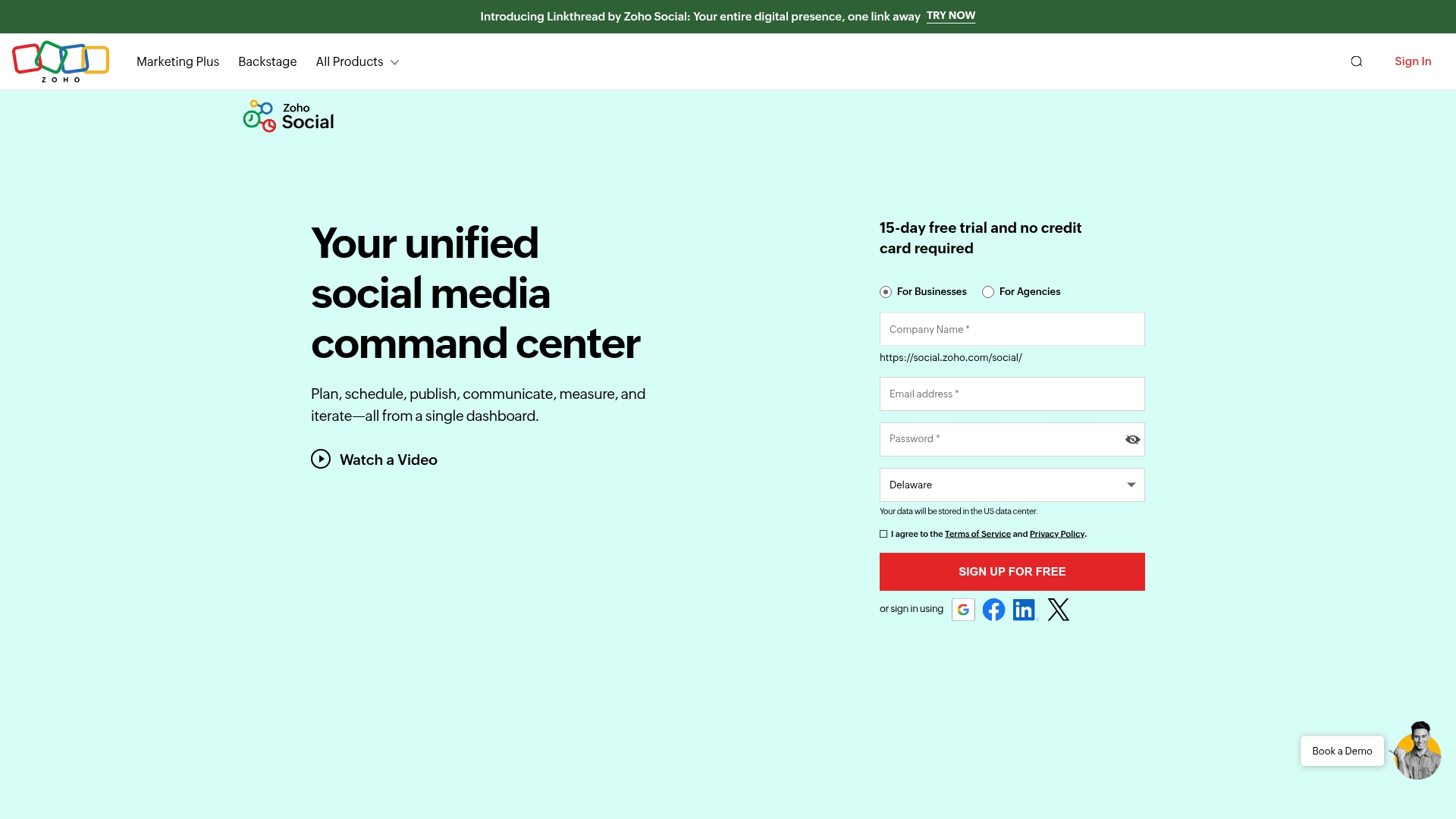Image resolution: width=1456 pixels, height=819 pixels.
Task: Sign in using Facebook
Action: pyautogui.click(x=994, y=609)
